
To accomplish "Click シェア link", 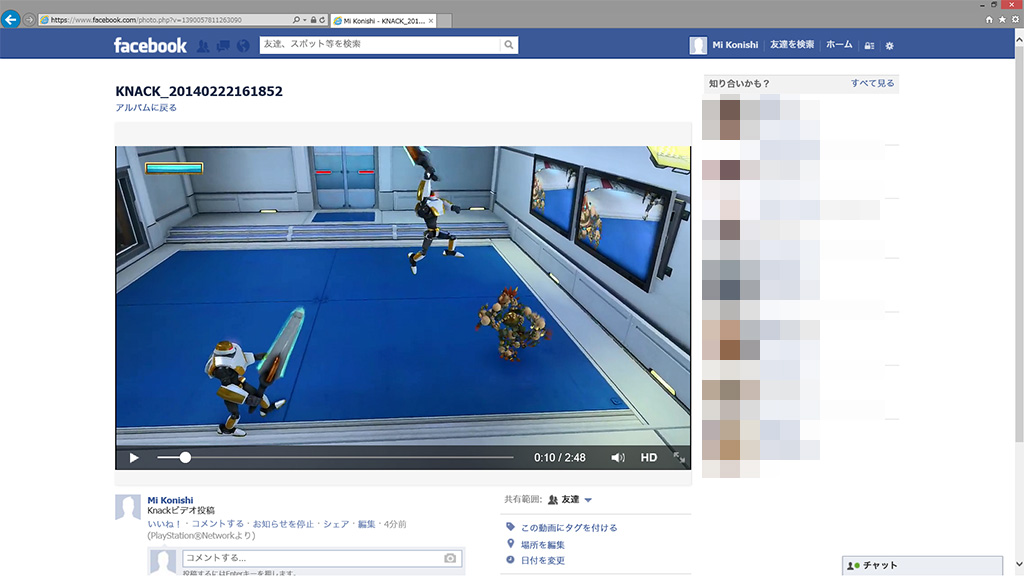I will pos(336,524).
